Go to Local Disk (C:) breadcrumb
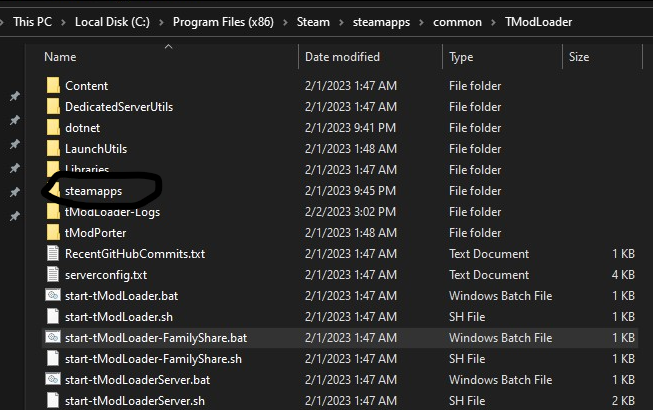The image size is (653, 410). click(x=112, y=22)
